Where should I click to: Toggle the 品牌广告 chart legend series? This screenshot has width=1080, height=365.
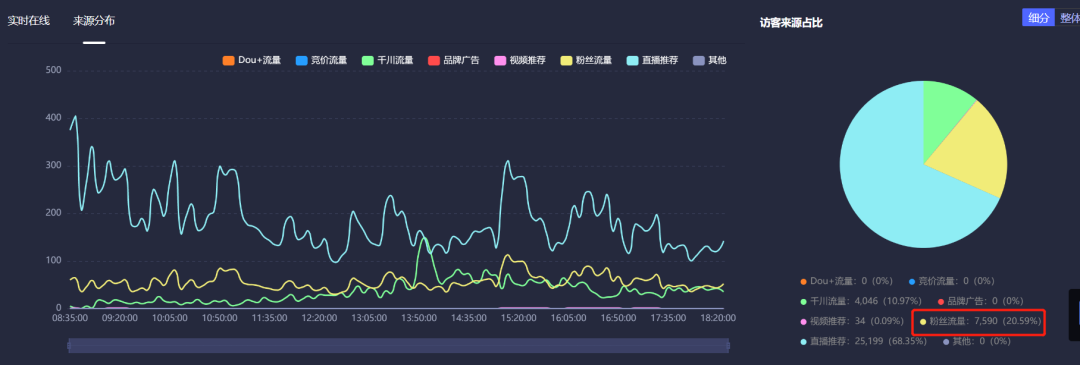[453, 61]
